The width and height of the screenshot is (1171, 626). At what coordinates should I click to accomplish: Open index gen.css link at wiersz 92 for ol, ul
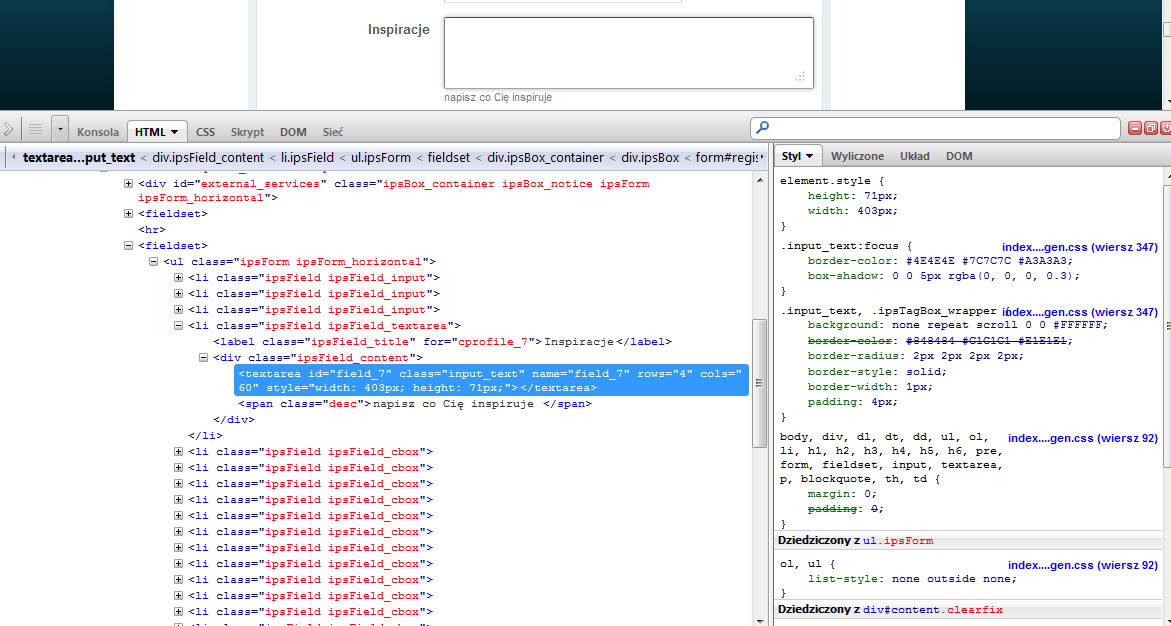1082,565
